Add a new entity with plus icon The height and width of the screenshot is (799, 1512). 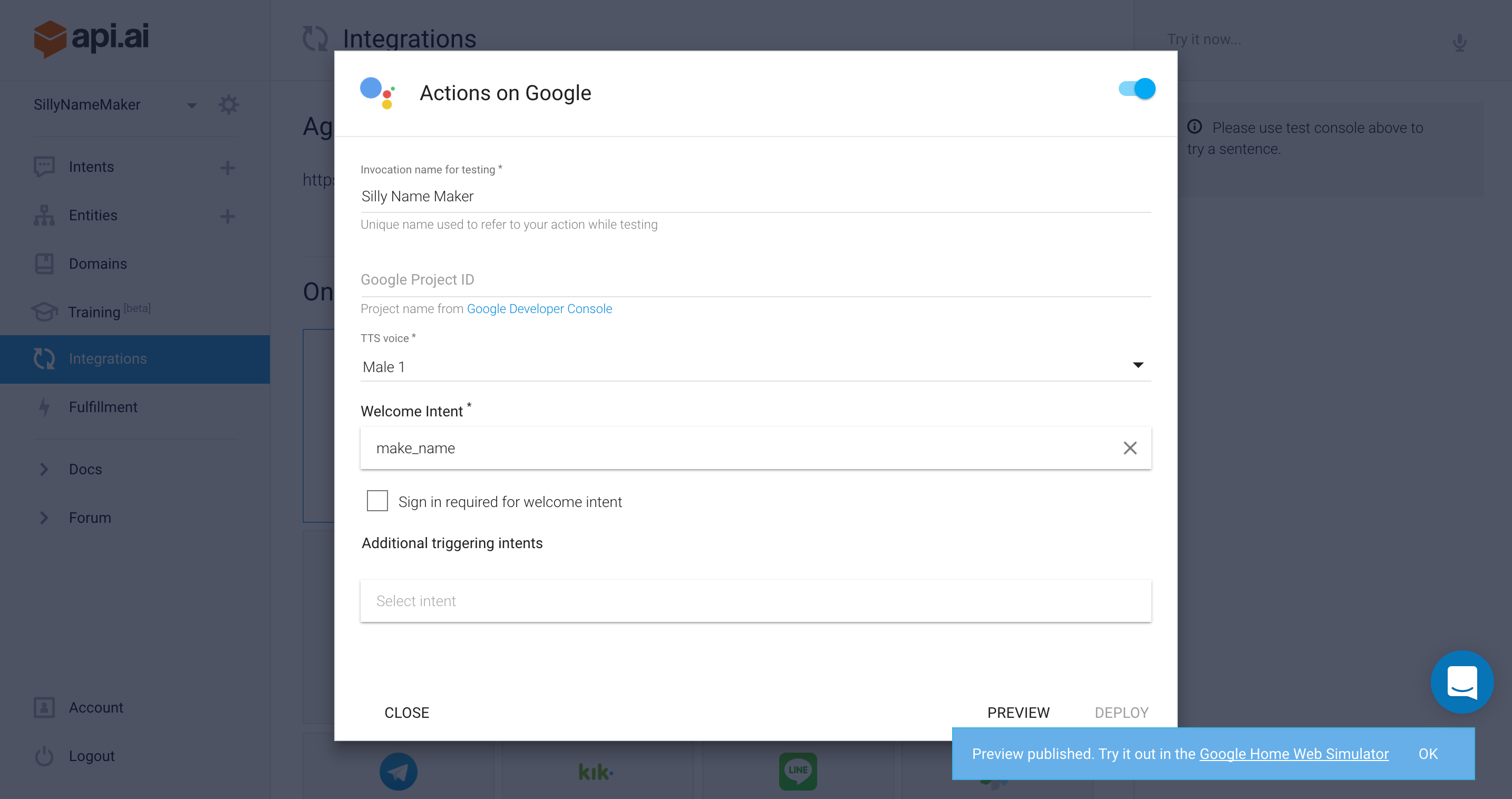click(x=228, y=216)
